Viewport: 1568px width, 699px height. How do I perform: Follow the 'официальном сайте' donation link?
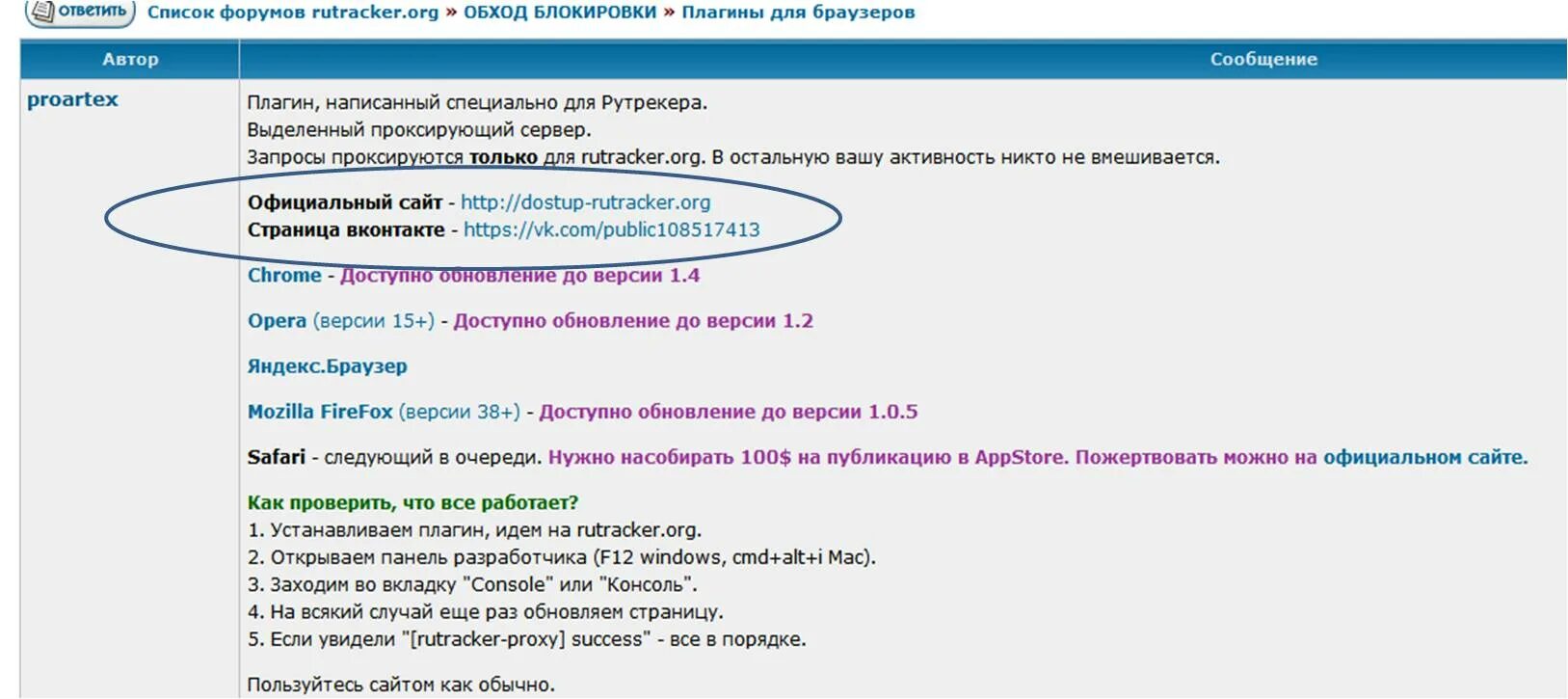click(x=1425, y=457)
